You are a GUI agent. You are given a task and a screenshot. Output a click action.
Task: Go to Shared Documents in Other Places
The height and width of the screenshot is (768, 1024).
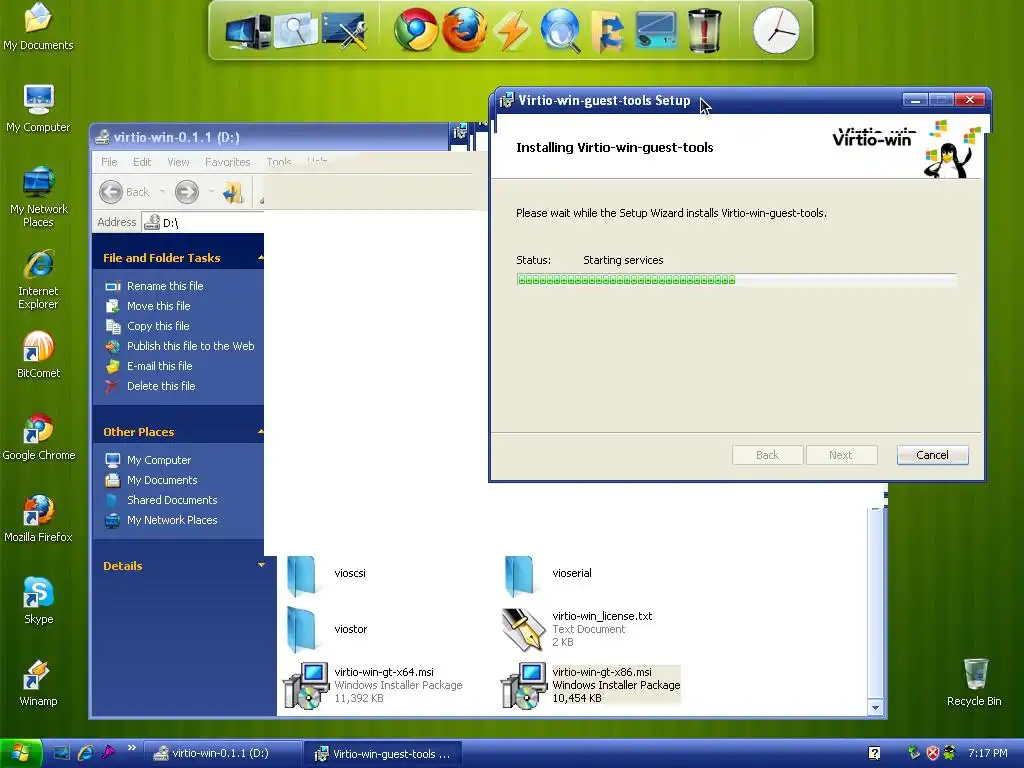pyautogui.click(x=172, y=500)
